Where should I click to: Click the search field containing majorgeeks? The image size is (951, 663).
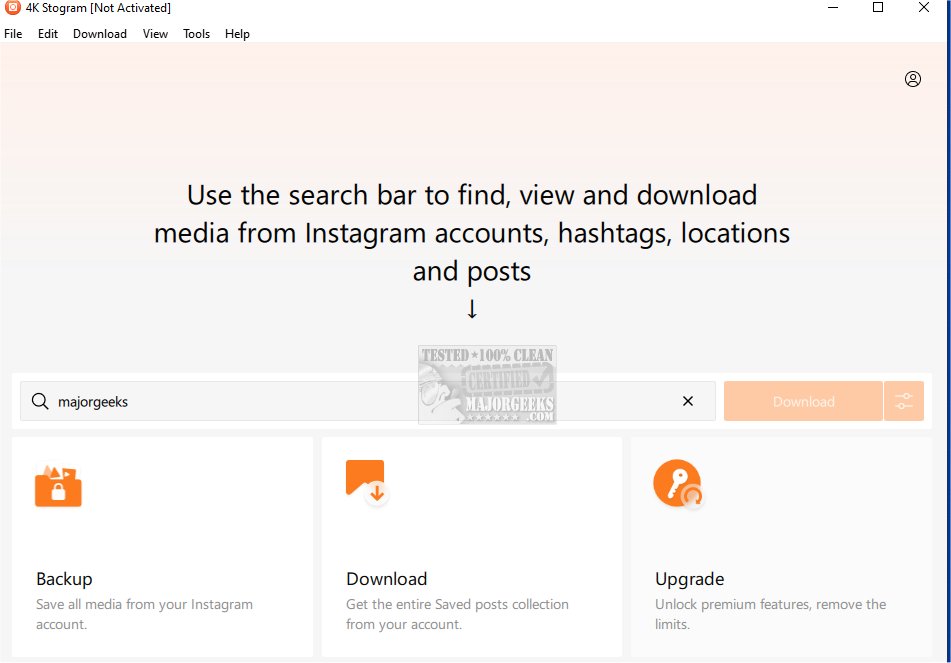tap(368, 401)
